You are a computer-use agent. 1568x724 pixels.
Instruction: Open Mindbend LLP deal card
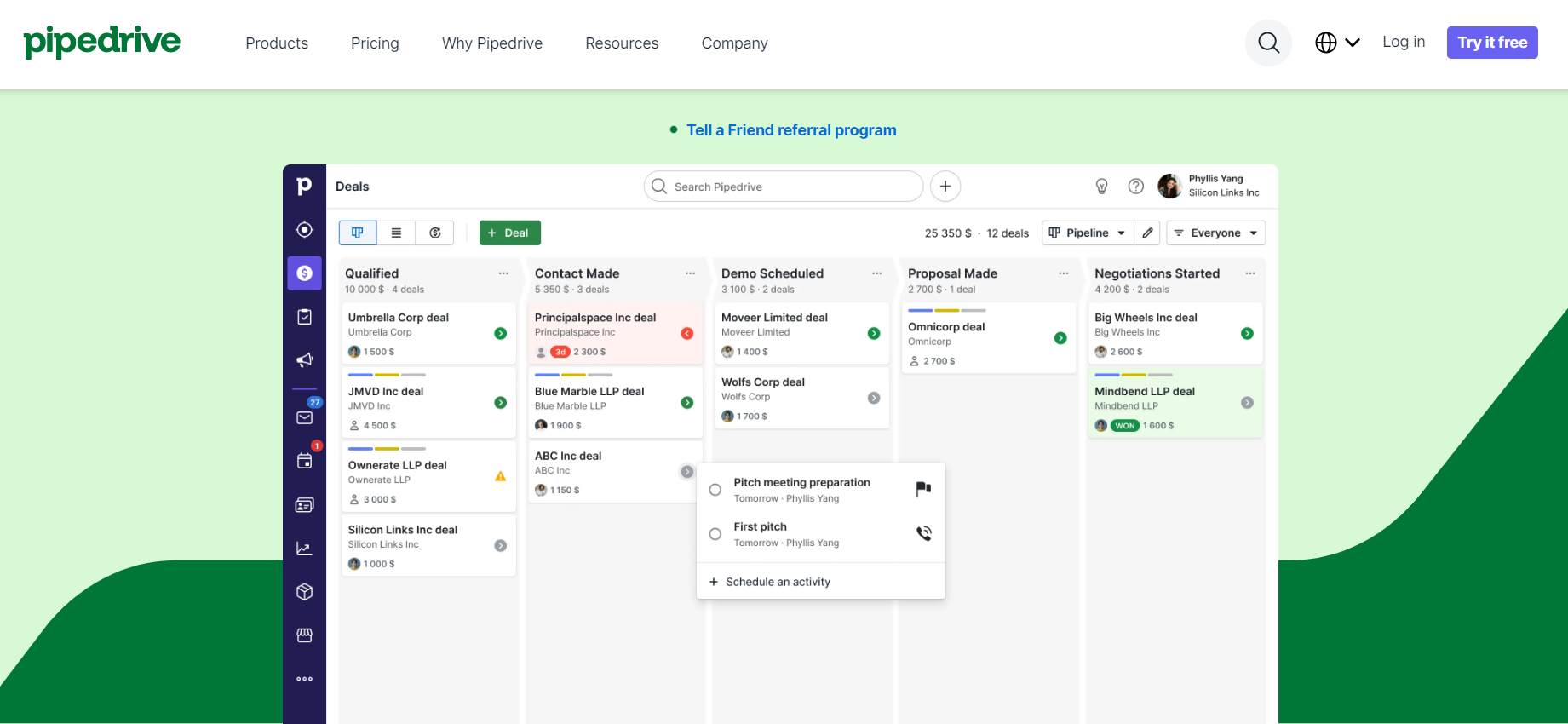point(1175,403)
